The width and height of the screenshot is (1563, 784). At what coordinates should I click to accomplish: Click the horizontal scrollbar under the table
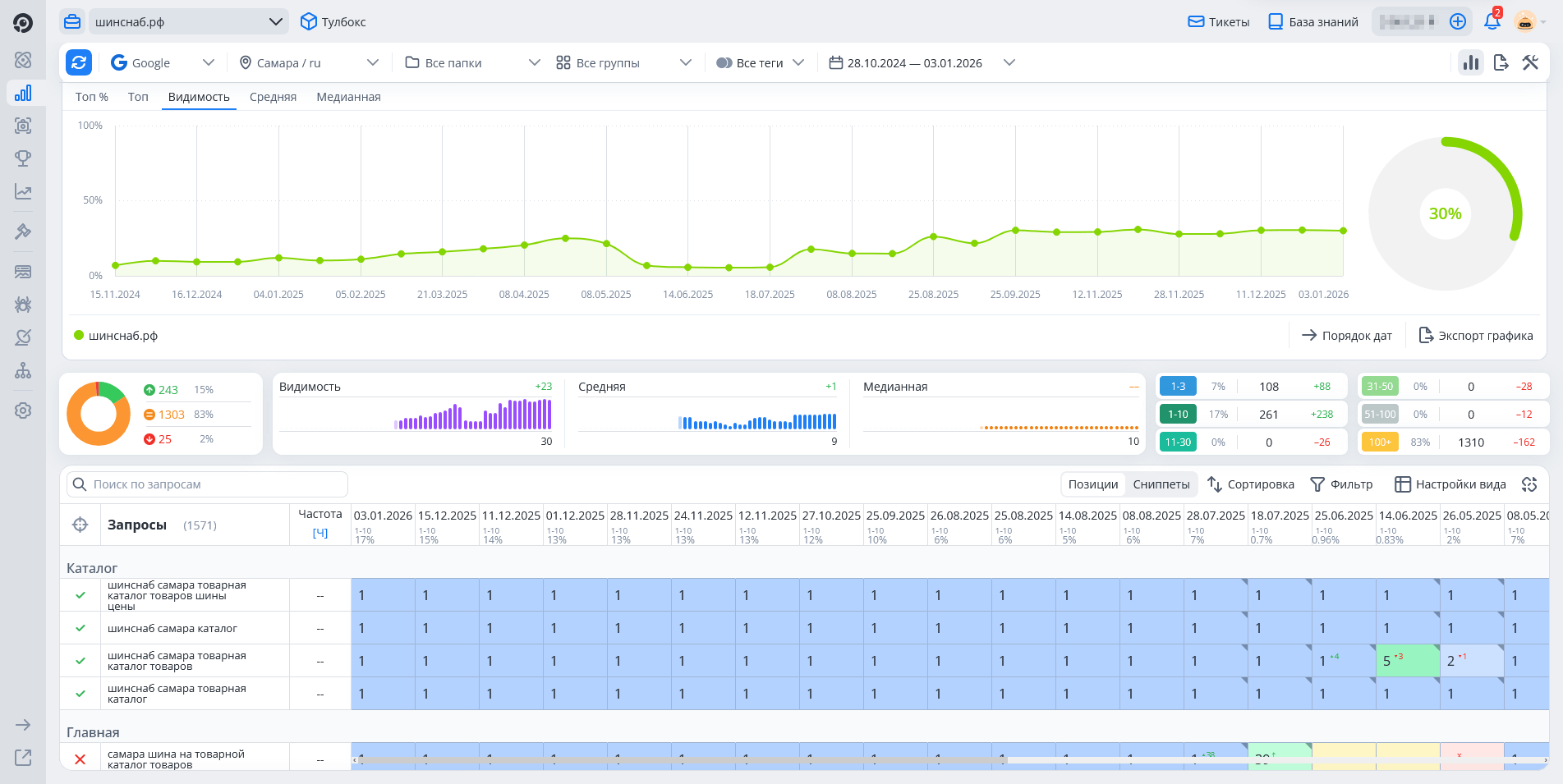[x=682, y=760]
